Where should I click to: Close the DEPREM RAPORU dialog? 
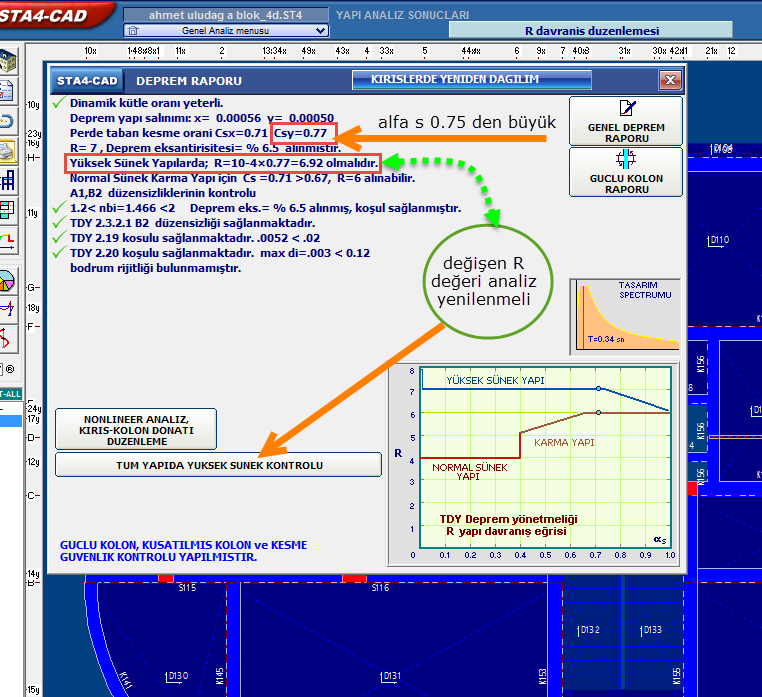point(669,80)
